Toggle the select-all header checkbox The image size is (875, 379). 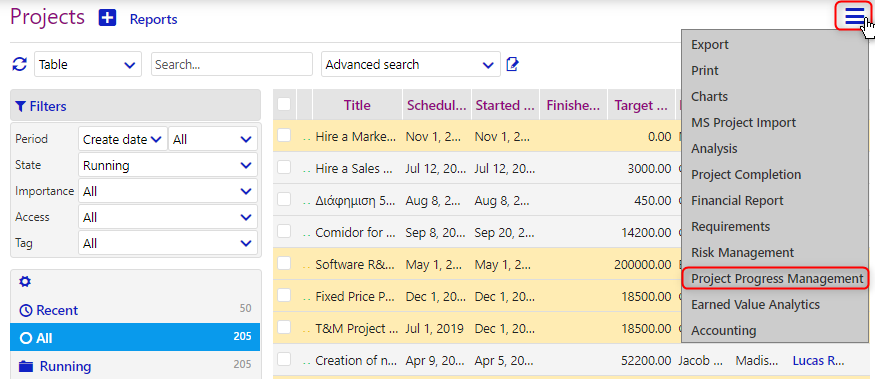pos(284,104)
